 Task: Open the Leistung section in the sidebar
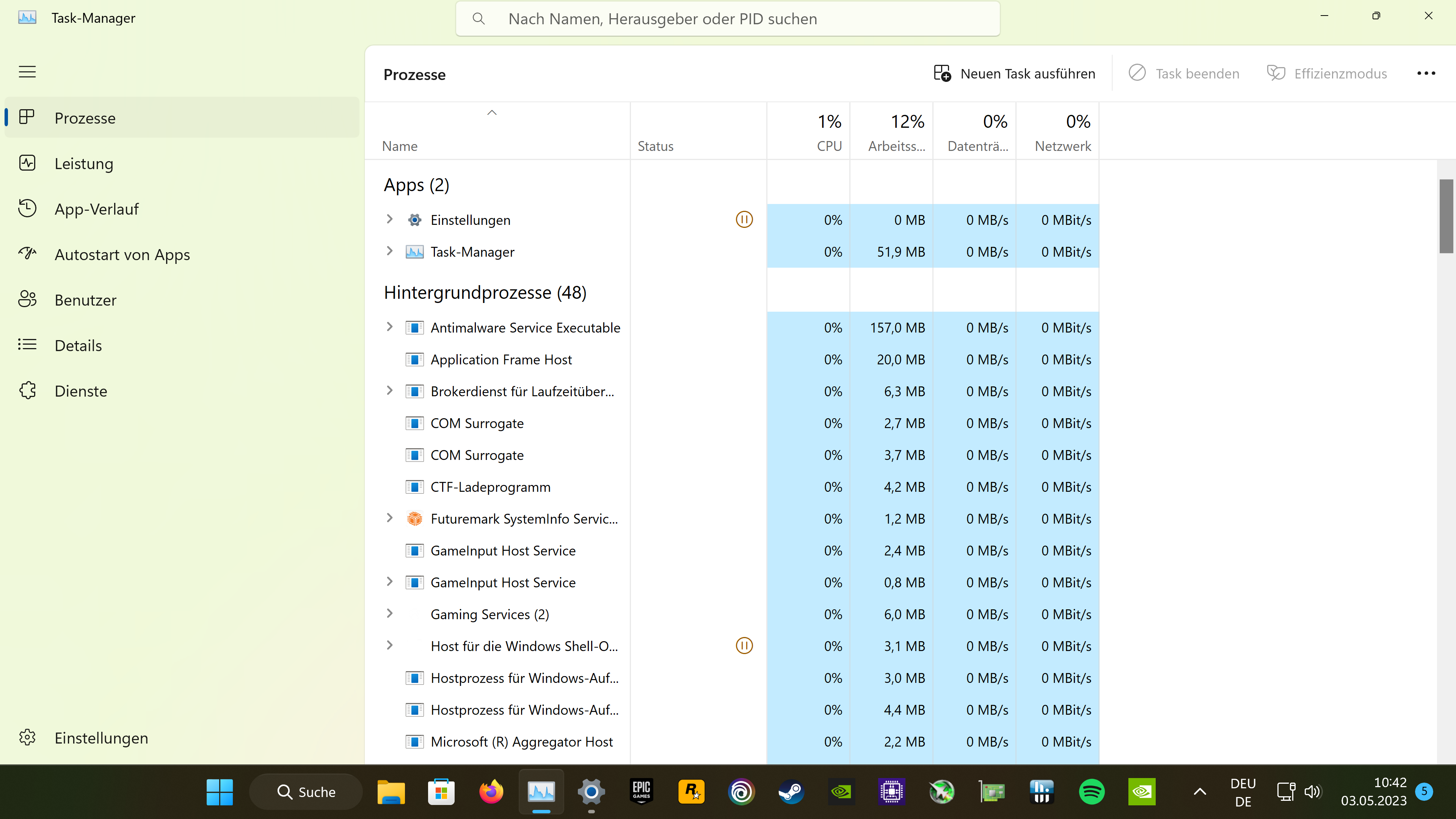84,163
